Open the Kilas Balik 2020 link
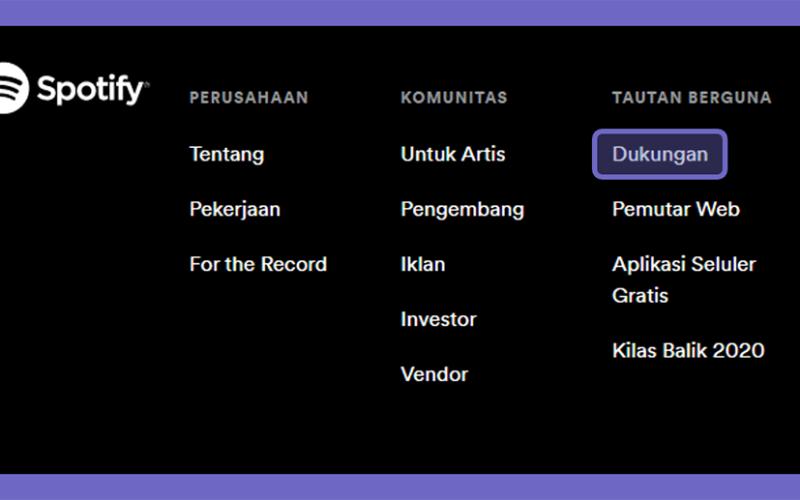This screenshot has height=500, width=800. (688, 351)
